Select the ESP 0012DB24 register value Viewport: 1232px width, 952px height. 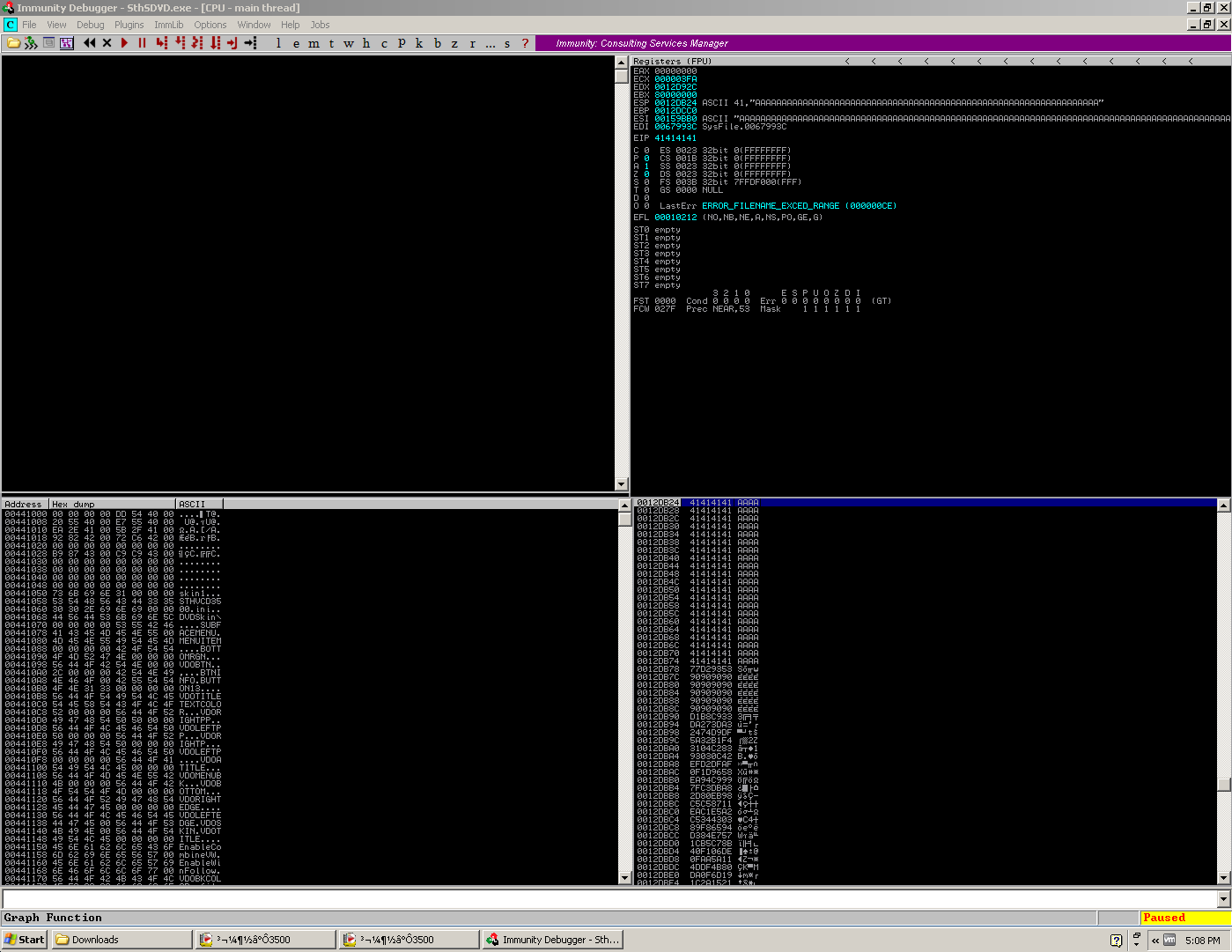(x=675, y=103)
